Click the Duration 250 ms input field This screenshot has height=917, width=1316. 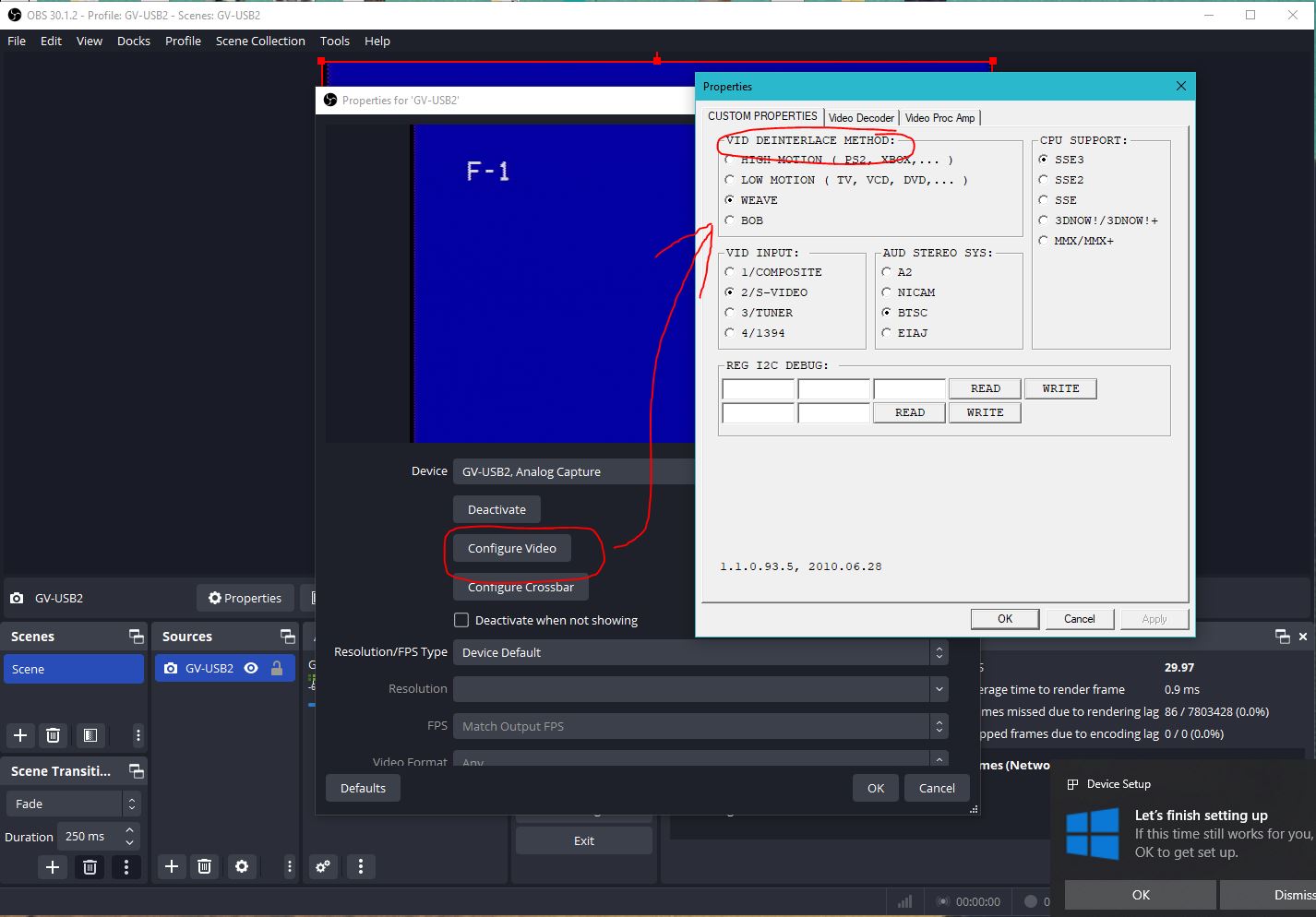click(x=90, y=837)
